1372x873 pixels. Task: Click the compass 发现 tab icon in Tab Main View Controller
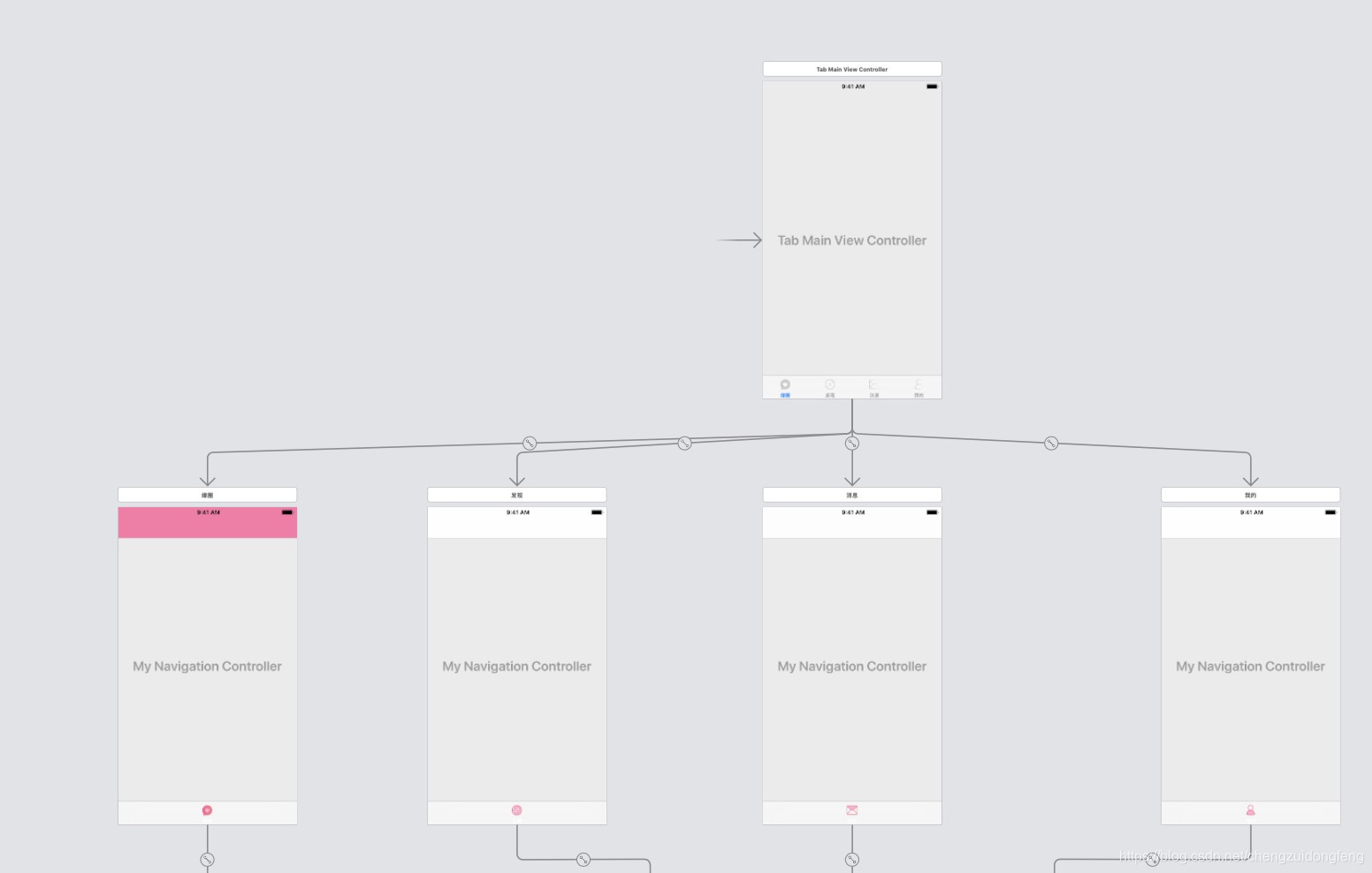830,385
